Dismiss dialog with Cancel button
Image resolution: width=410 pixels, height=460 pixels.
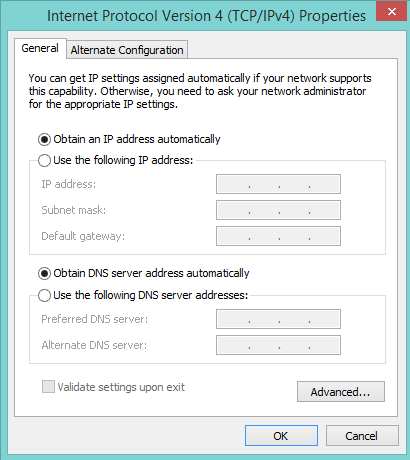[x=362, y=436]
